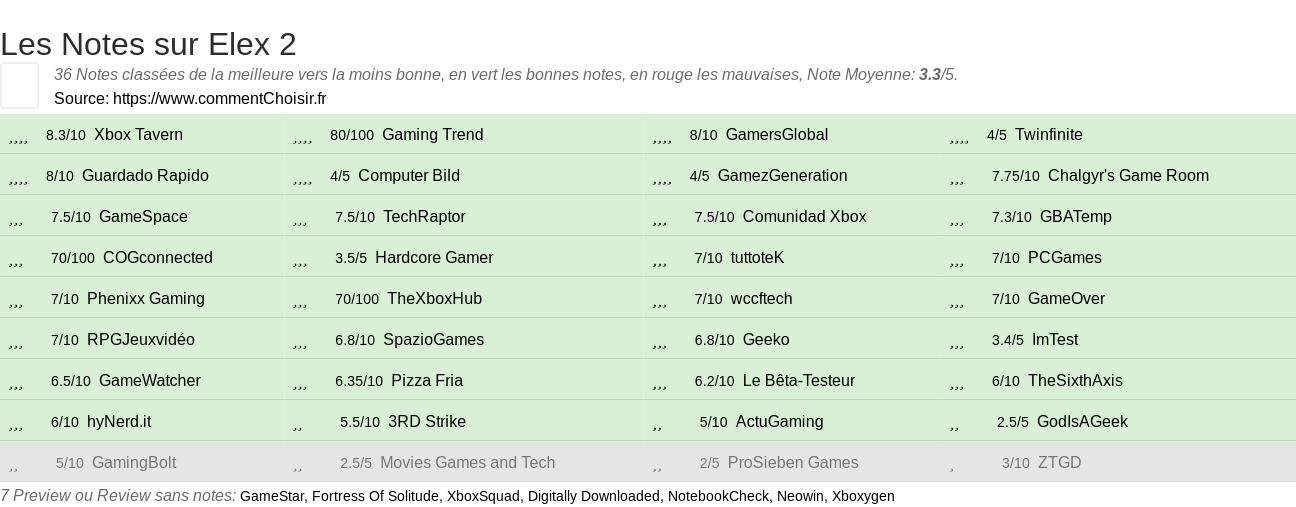
Task: Select the SpazioGames entry
Action: coord(433,340)
